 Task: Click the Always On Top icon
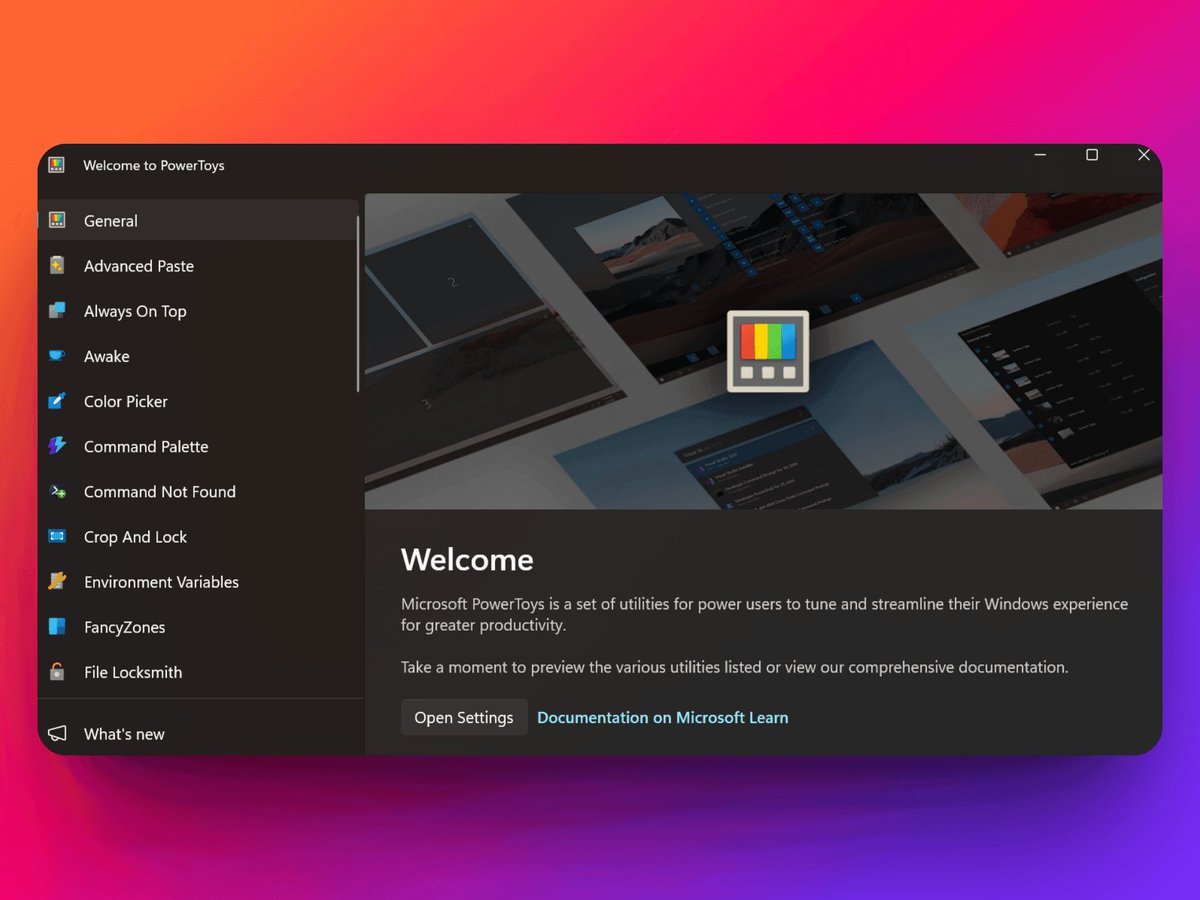point(57,311)
